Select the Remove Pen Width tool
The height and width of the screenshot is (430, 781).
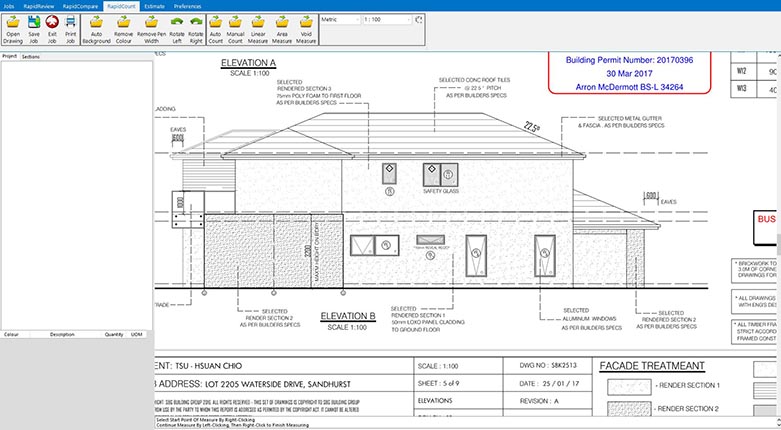pos(151,29)
